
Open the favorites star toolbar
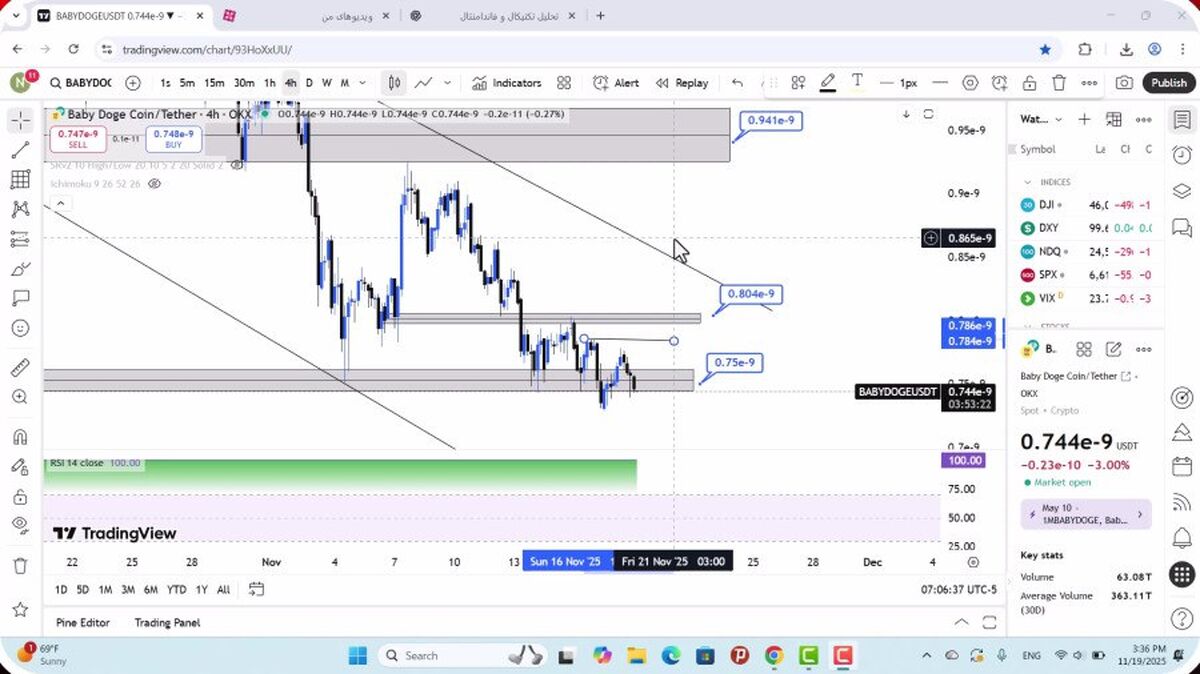20,609
